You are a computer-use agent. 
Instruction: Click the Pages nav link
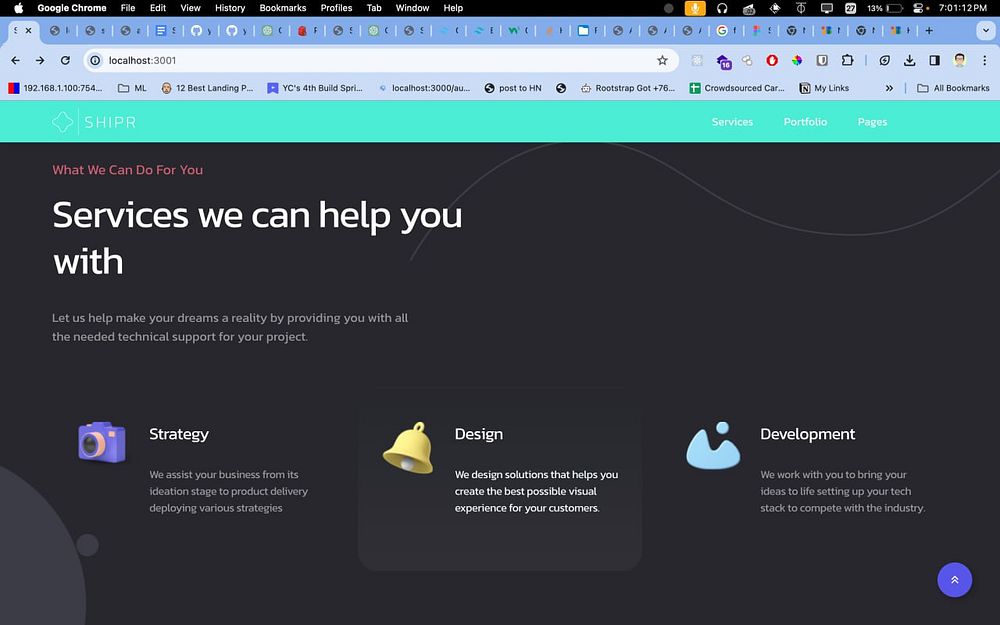click(872, 122)
